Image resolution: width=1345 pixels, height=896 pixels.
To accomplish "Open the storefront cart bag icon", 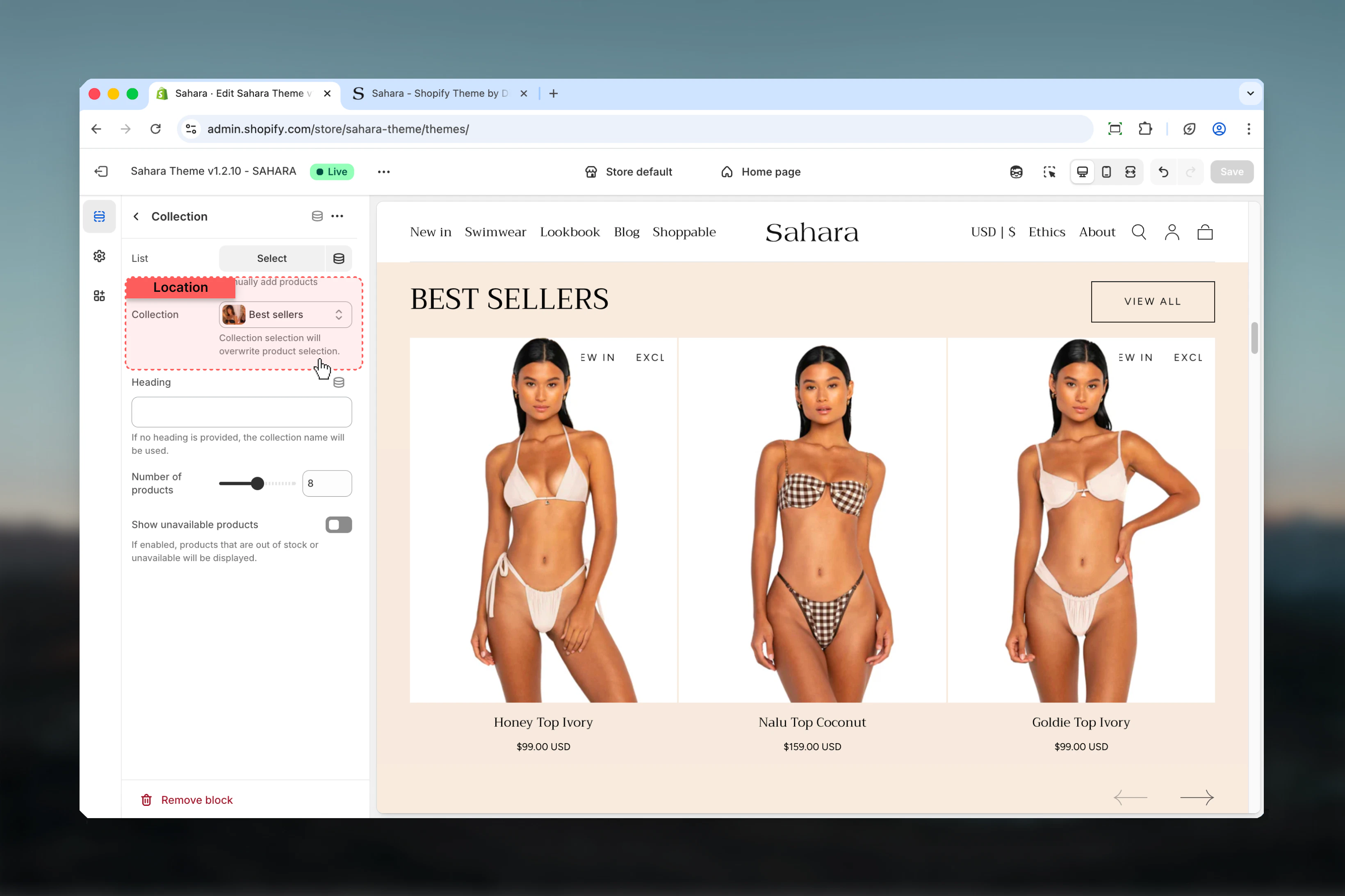I will (1205, 232).
